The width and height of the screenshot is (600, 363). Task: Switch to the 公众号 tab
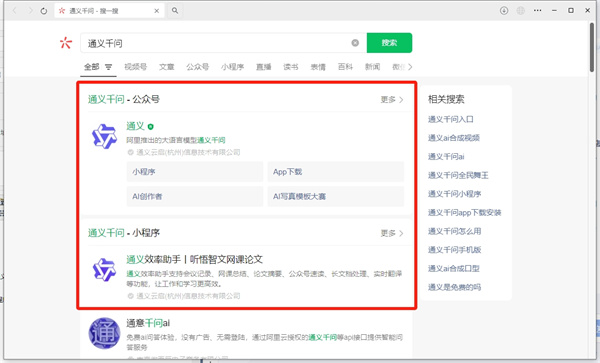coord(197,67)
